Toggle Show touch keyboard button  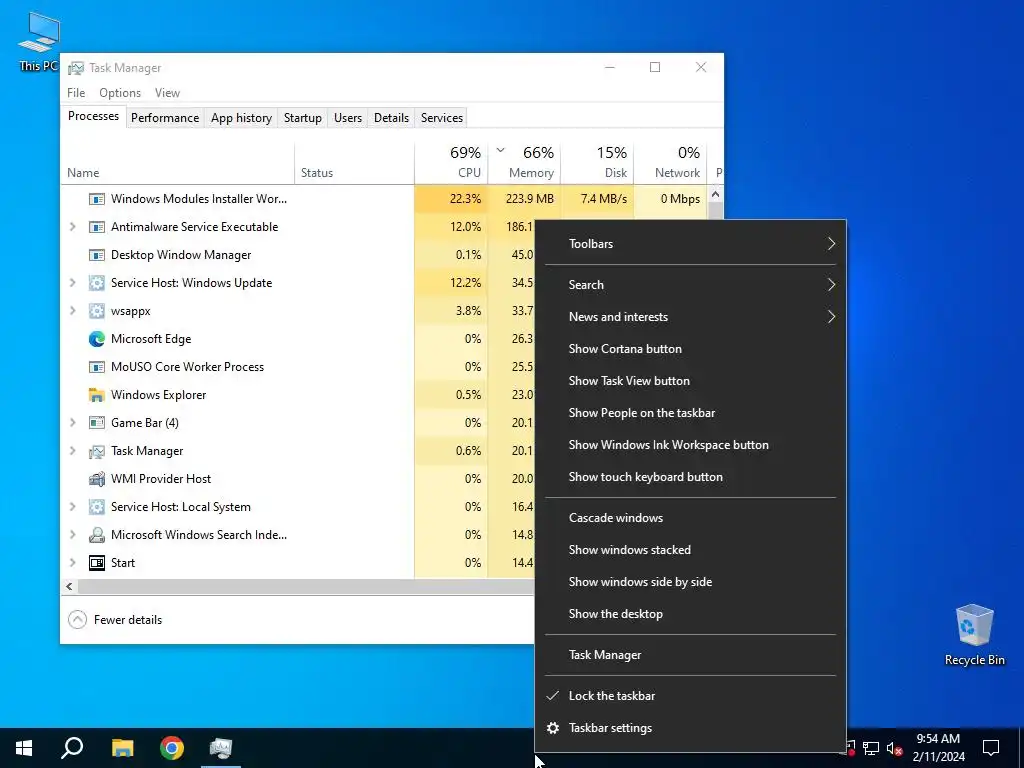coord(690,477)
